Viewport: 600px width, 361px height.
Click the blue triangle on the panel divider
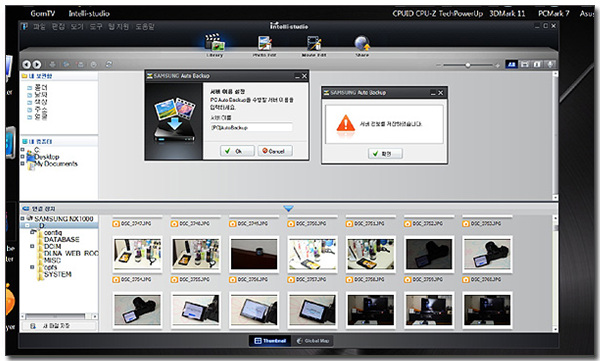pos(289,209)
